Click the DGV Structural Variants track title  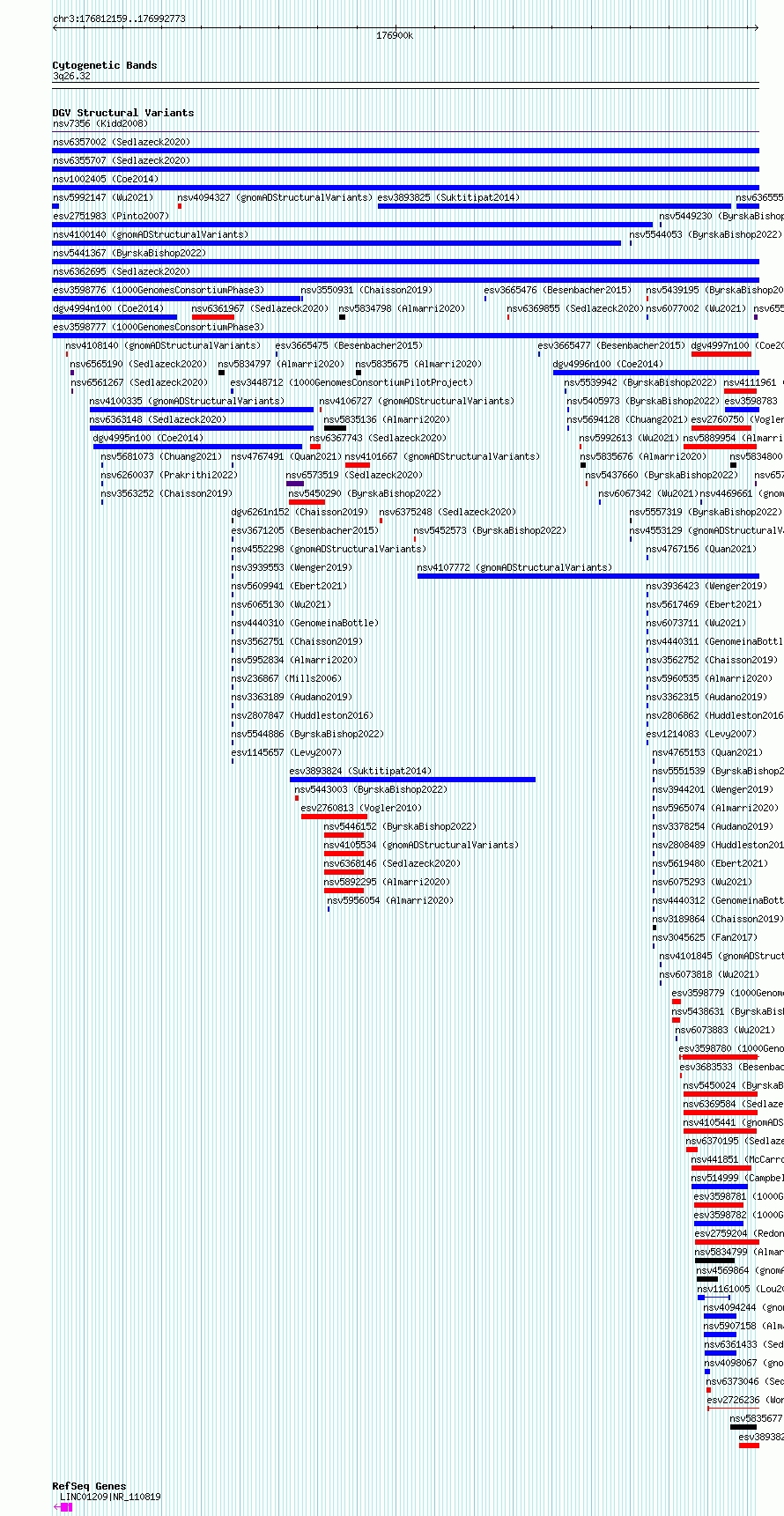123,113
